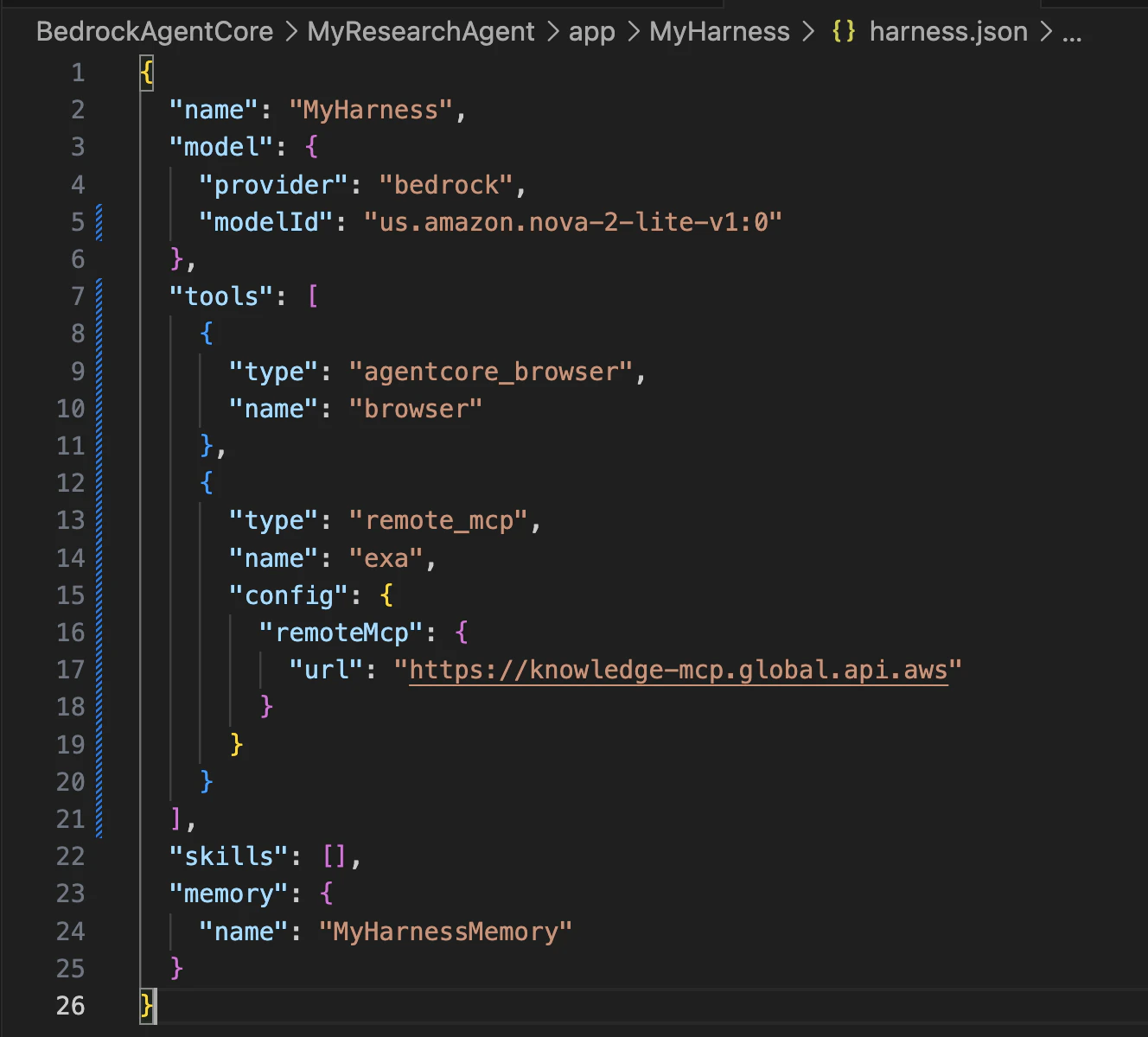Click the "skills" key

pyautogui.click(x=230, y=856)
